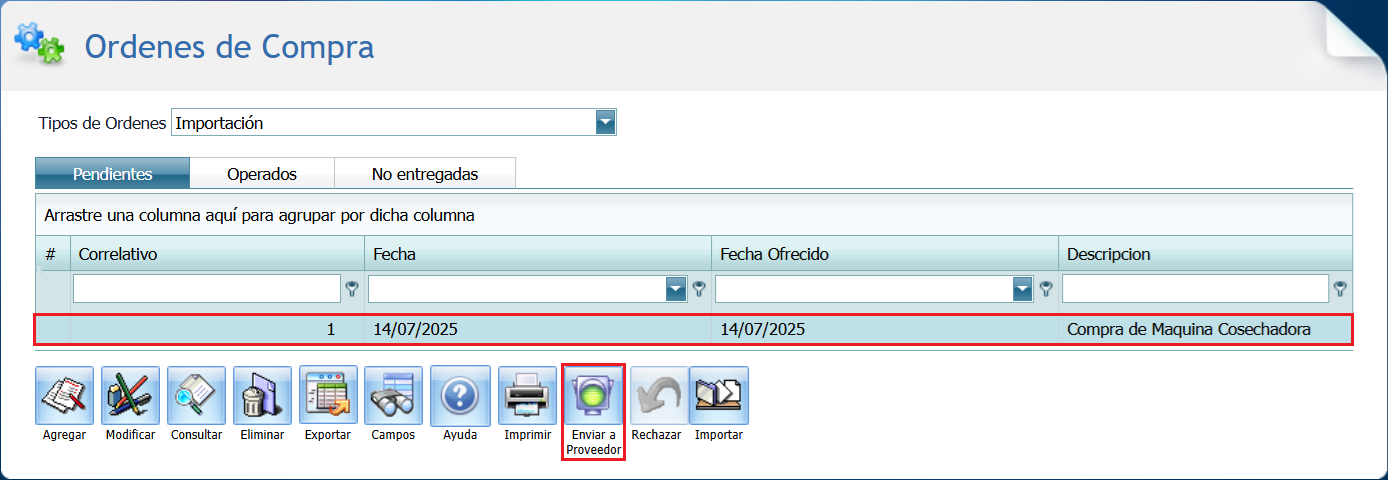Image resolution: width=1388 pixels, height=480 pixels.
Task: Click the Rechazar undo arrow icon
Action: [x=657, y=395]
